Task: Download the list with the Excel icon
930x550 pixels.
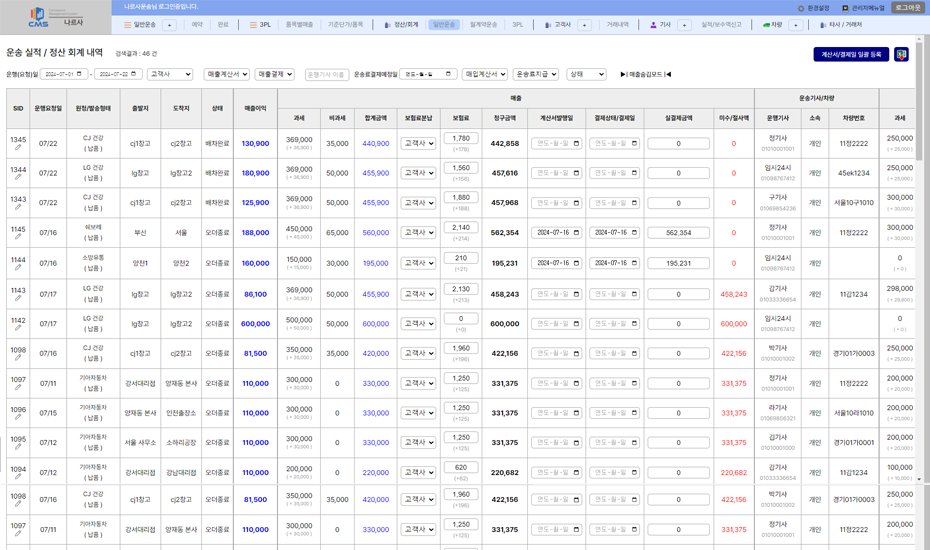Action: point(902,55)
